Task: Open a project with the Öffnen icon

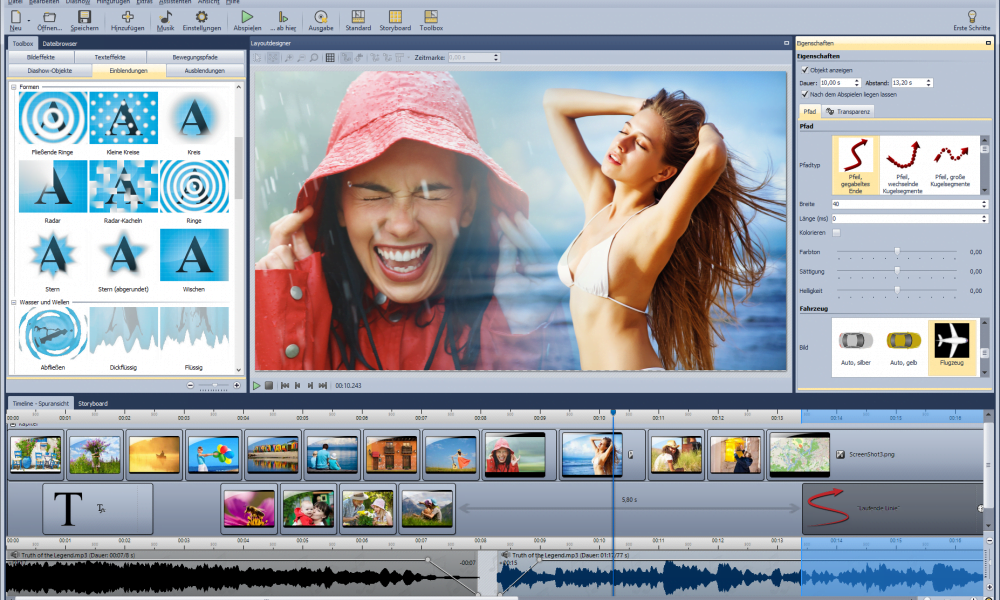Action: click(49, 17)
